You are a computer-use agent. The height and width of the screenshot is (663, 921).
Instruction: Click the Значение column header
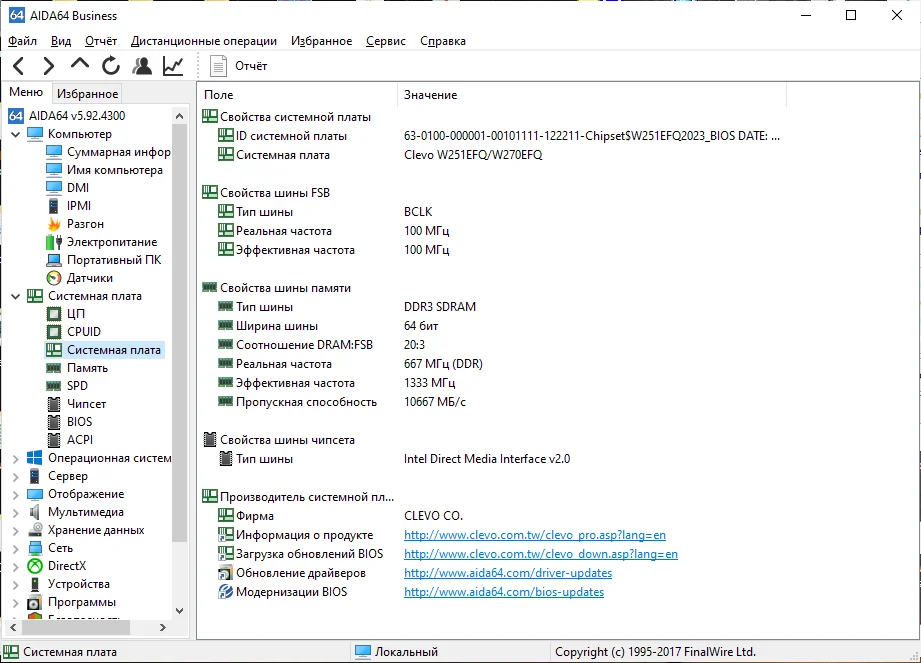(592, 95)
